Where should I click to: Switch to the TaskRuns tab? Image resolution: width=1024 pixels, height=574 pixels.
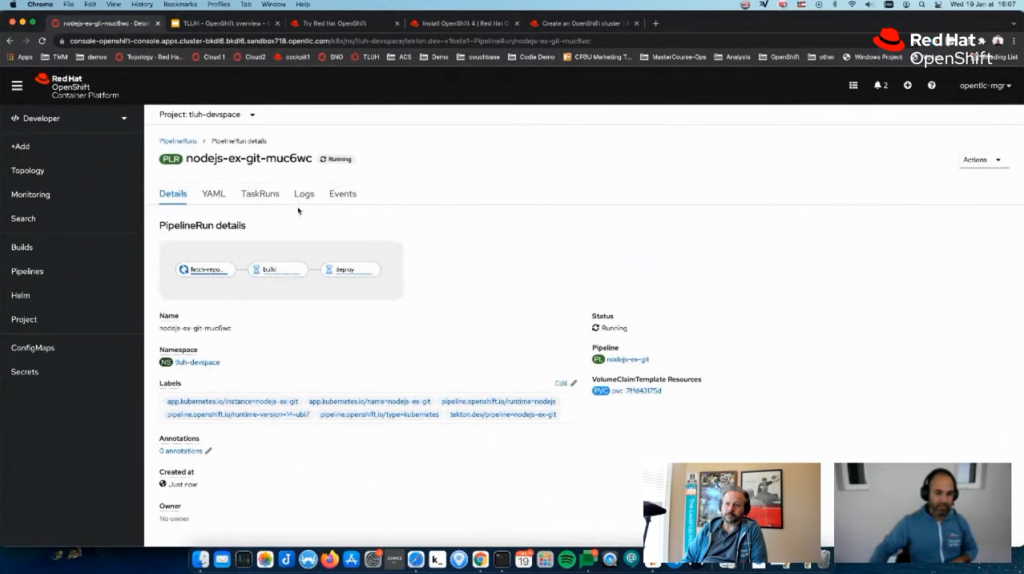coord(260,194)
